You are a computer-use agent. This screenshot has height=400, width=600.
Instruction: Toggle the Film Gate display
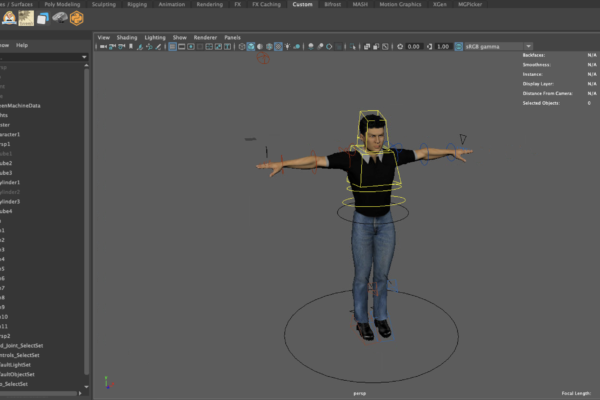click(x=182, y=47)
